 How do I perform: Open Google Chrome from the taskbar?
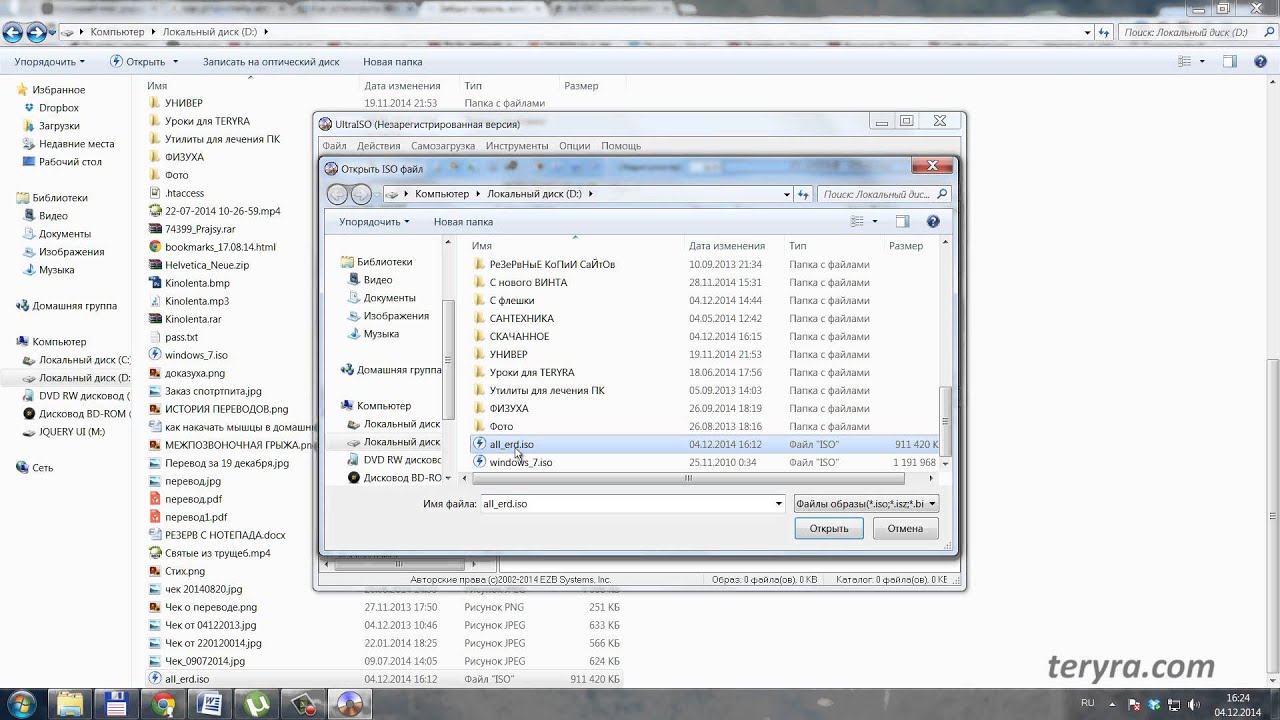pos(163,704)
